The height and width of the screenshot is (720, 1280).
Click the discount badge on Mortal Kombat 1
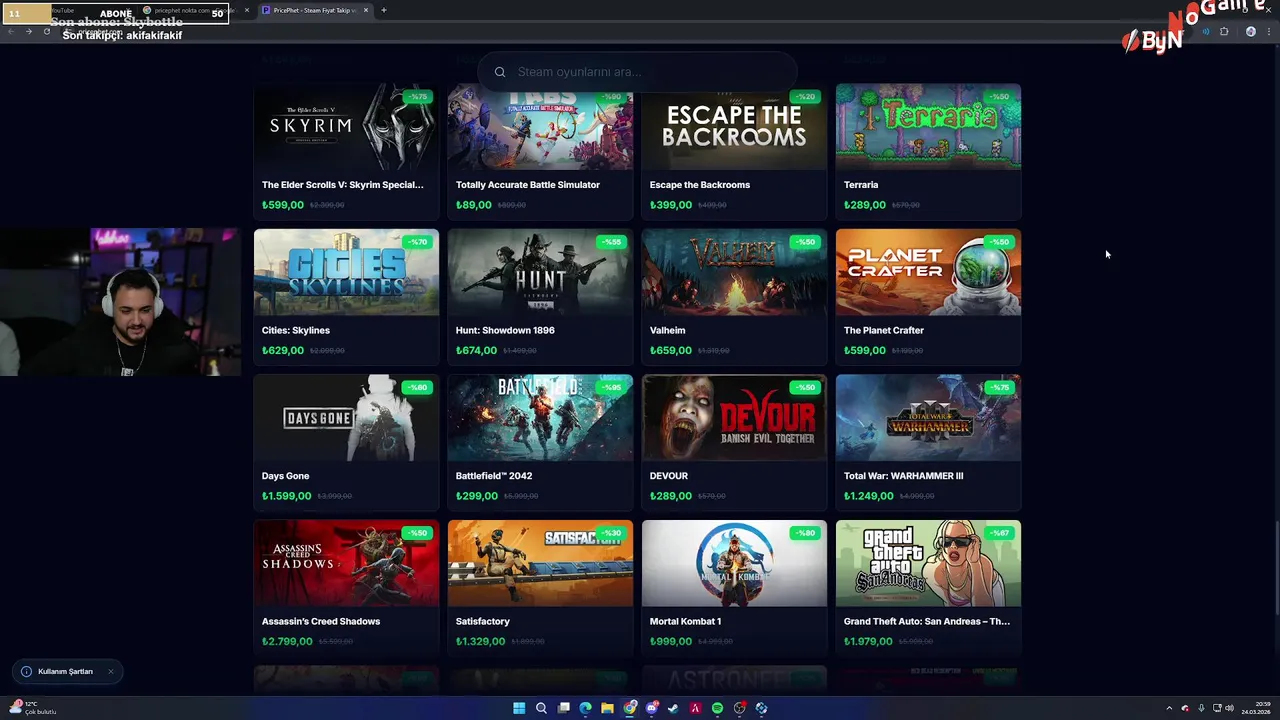coord(805,533)
